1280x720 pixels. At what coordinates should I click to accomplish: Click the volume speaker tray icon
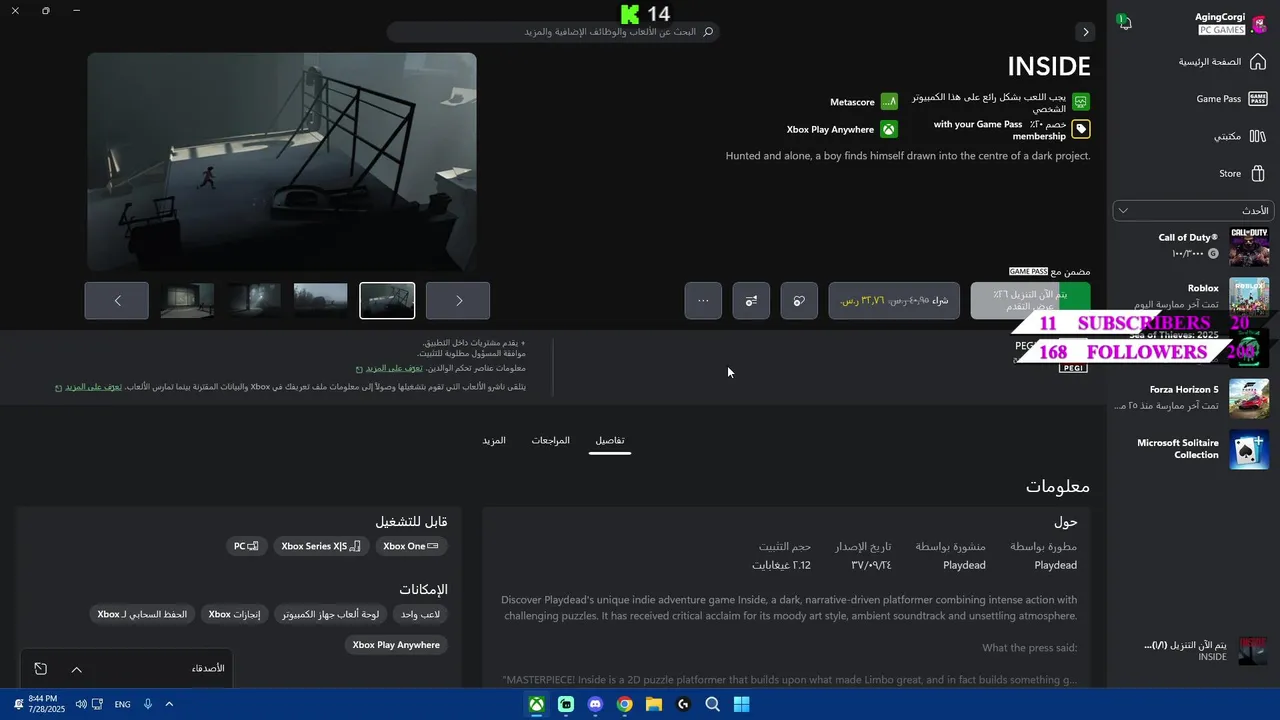click(x=81, y=704)
